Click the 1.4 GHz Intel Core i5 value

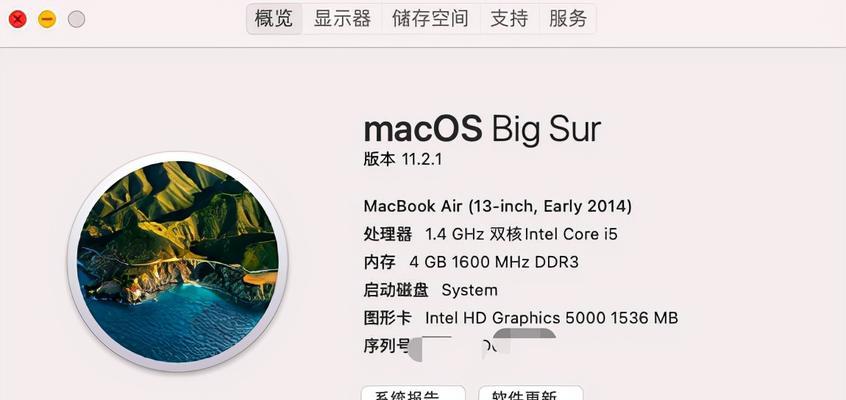(521, 234)
